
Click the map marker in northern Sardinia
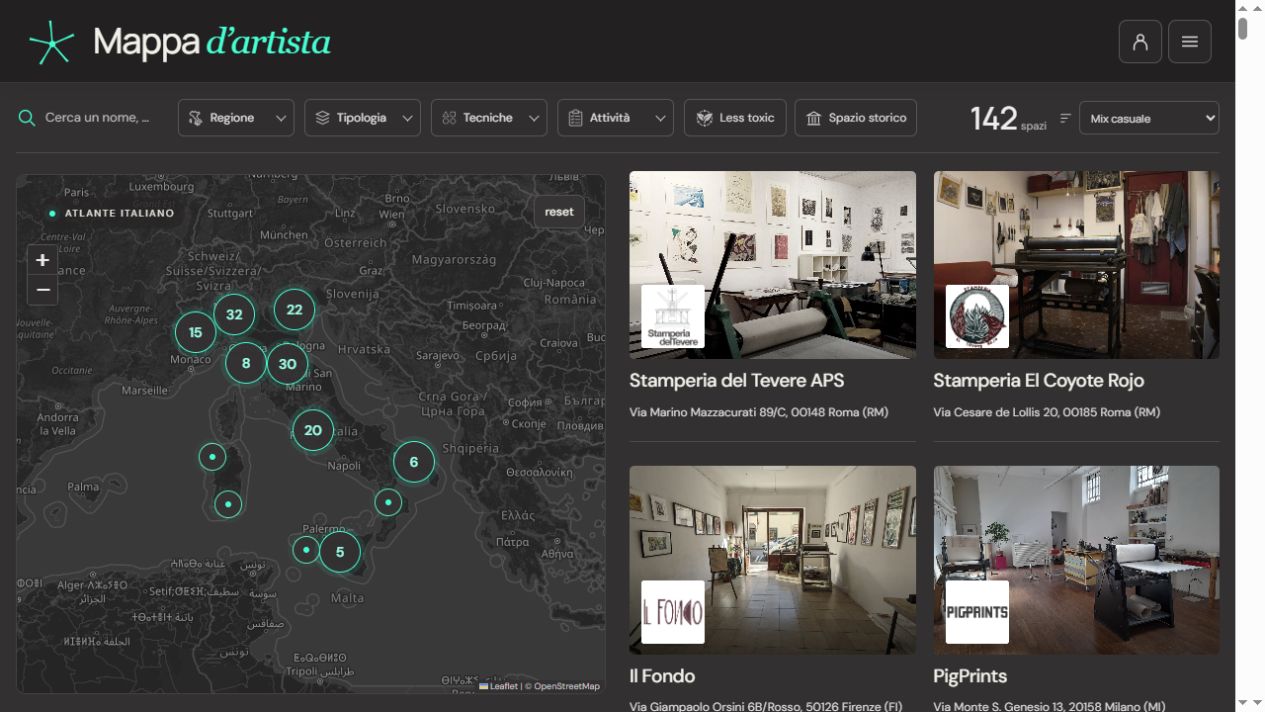click(x=212, y=457)
